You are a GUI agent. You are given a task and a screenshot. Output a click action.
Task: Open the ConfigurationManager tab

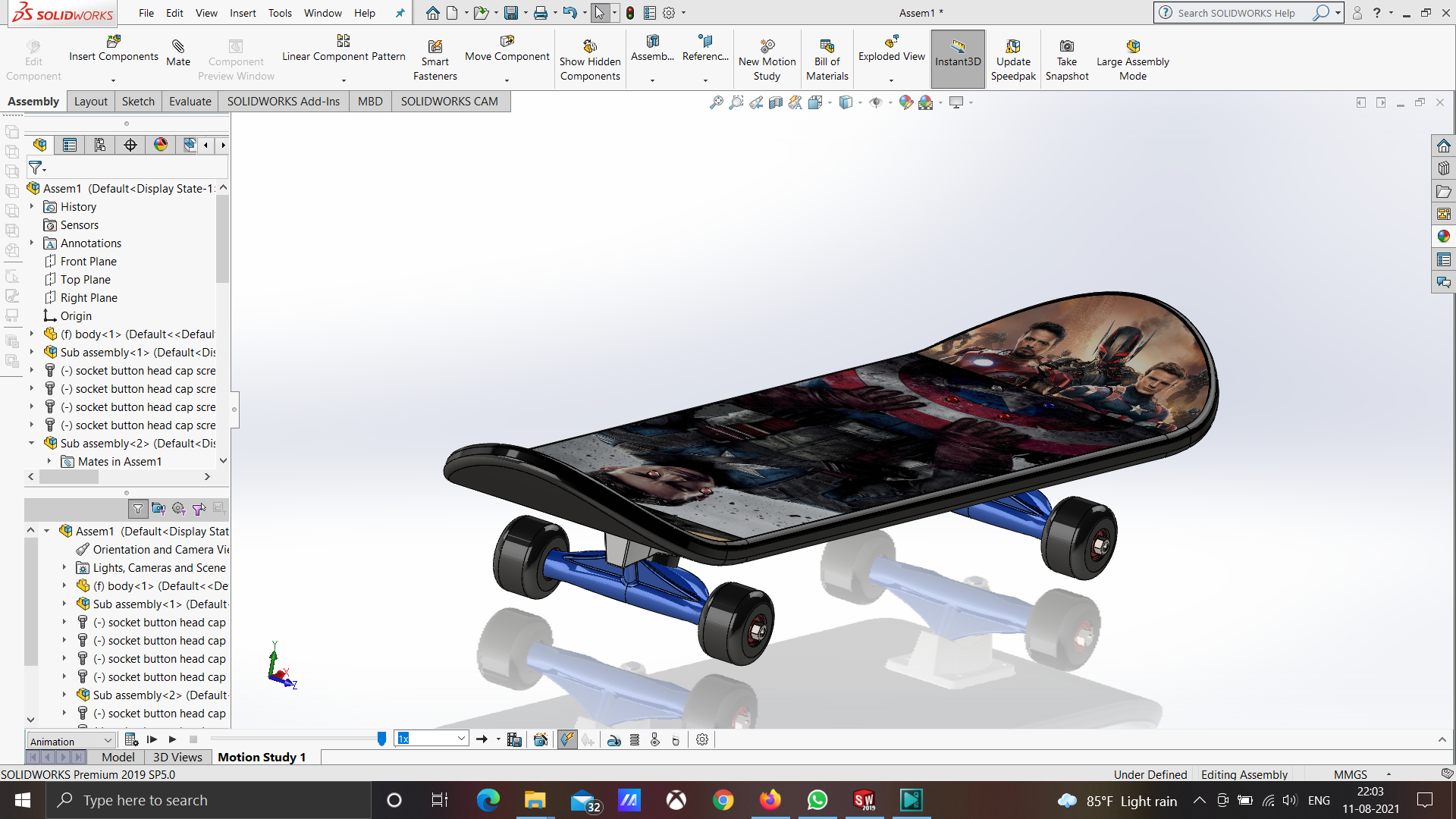pyautogui.click(x=100, y=145)
